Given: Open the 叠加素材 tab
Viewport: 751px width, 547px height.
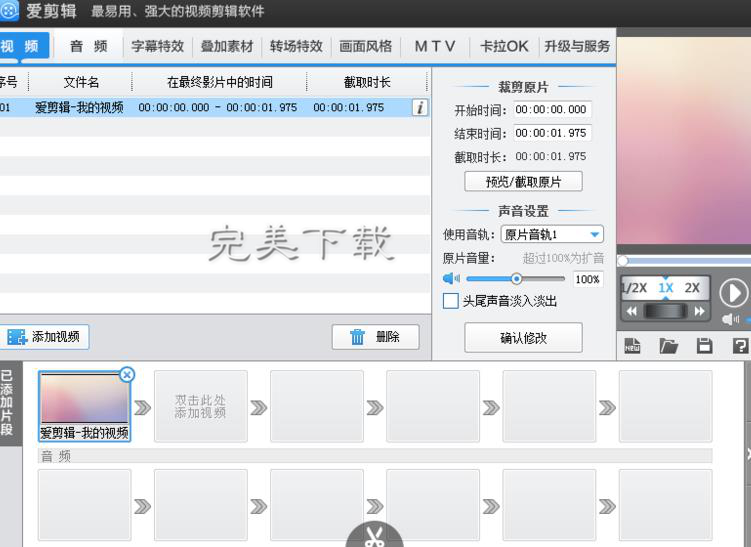Looking at the screenshot, I should tap(227, 46).
